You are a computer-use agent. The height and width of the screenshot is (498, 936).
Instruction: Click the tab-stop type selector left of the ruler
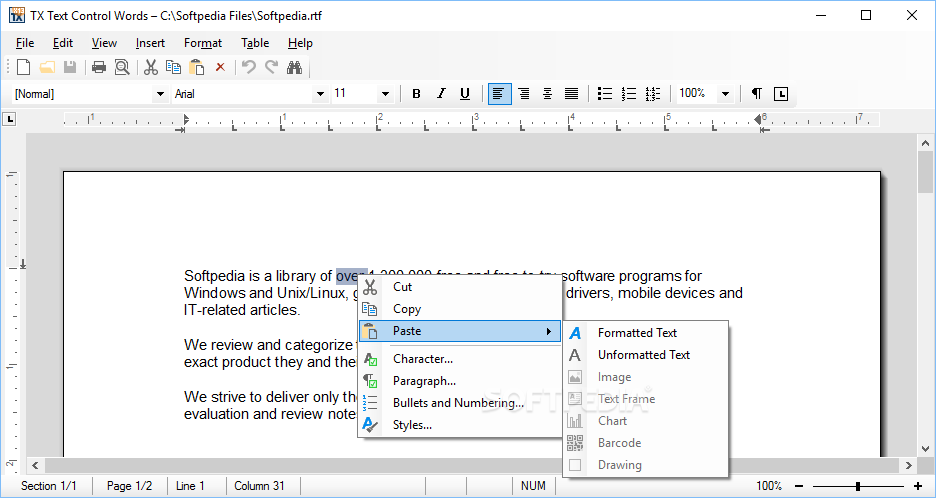9,119
